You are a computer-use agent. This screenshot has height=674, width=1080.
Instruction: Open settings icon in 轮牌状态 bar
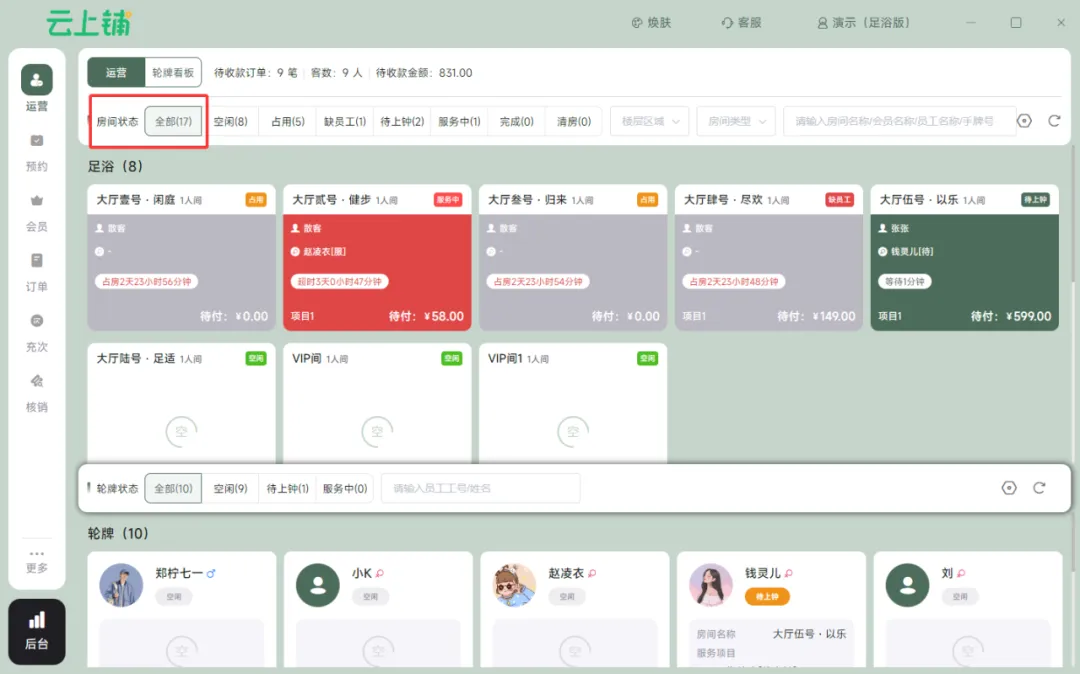(x=1009, y=488)
